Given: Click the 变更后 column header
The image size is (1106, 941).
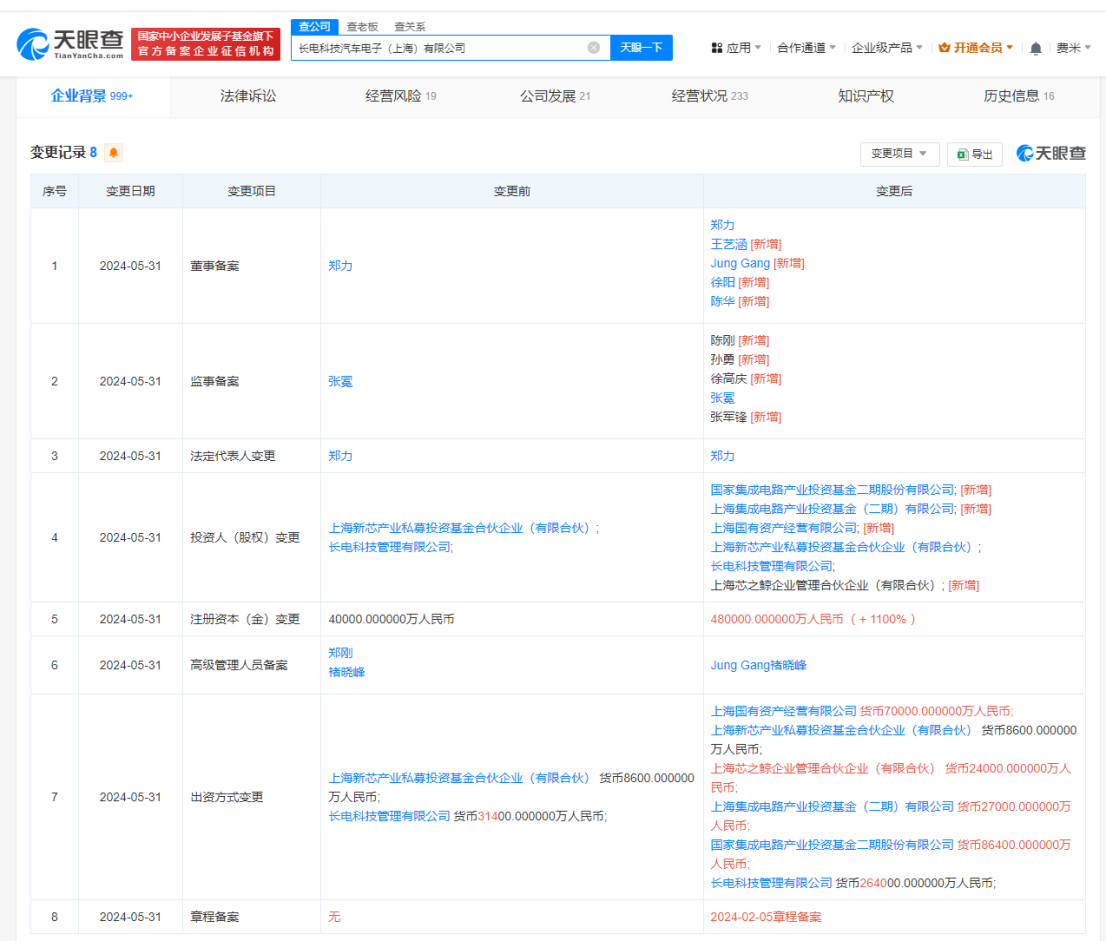Looking at the screenshot, I should [894, 191].
